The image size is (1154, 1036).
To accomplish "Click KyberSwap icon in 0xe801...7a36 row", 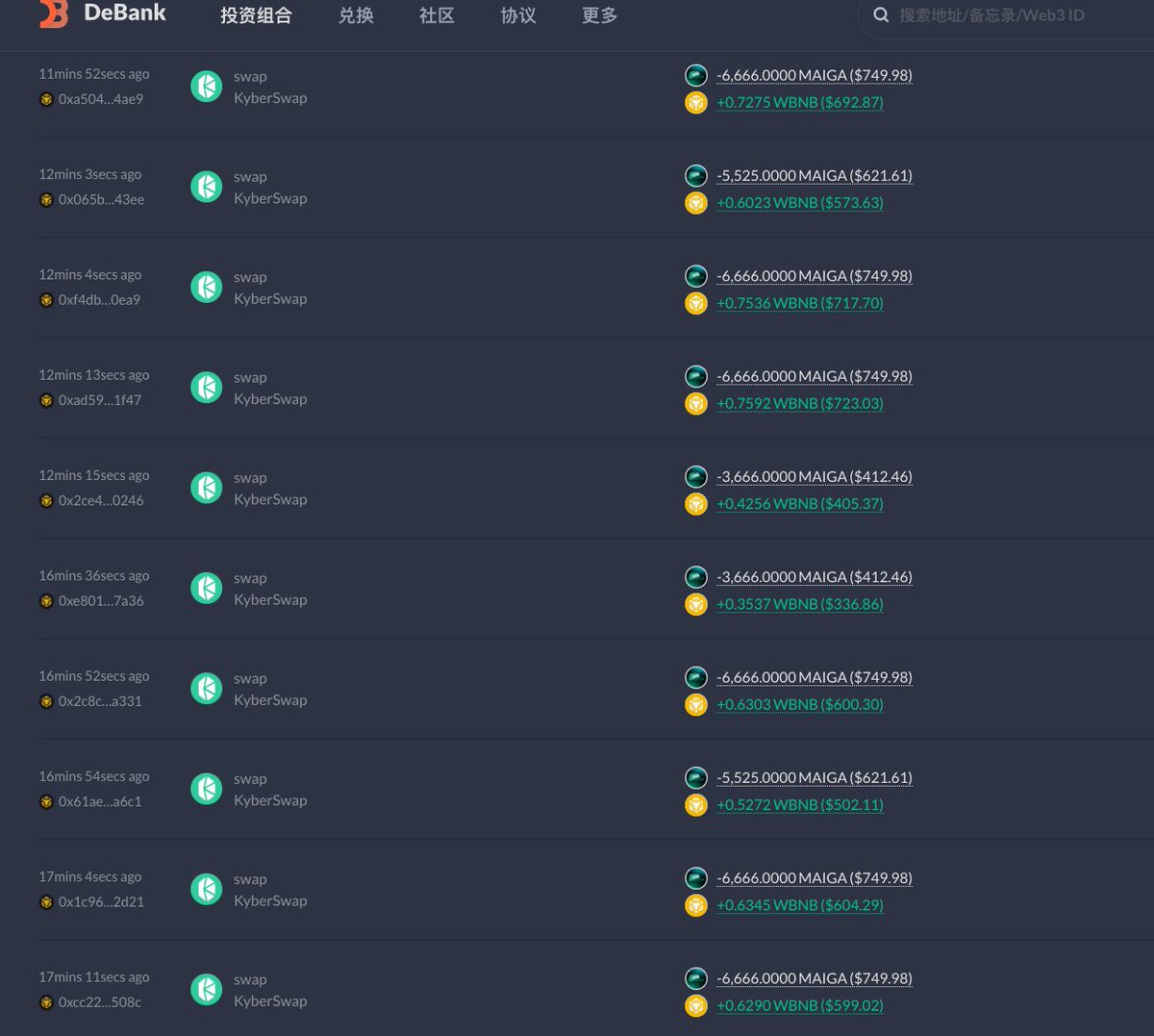I will coord(207,588).
